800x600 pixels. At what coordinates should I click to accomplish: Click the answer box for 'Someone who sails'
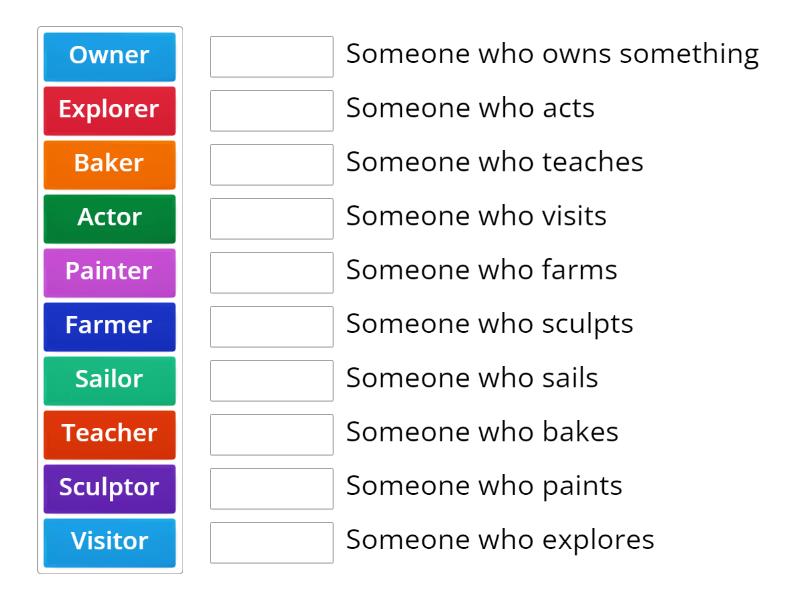click(271, 381)
